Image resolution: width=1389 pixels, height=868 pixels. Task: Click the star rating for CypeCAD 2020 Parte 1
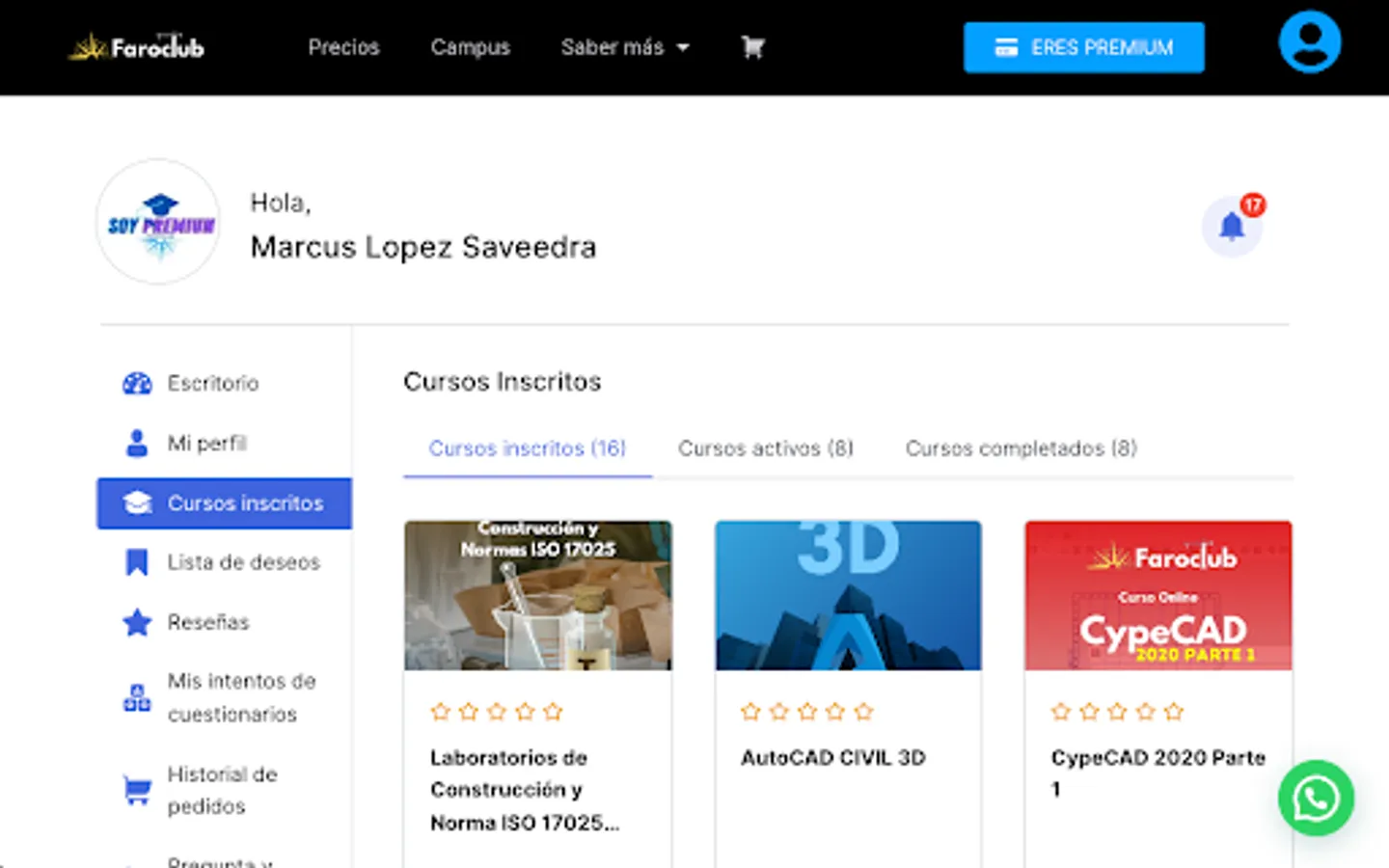[x=1117, y=712]
